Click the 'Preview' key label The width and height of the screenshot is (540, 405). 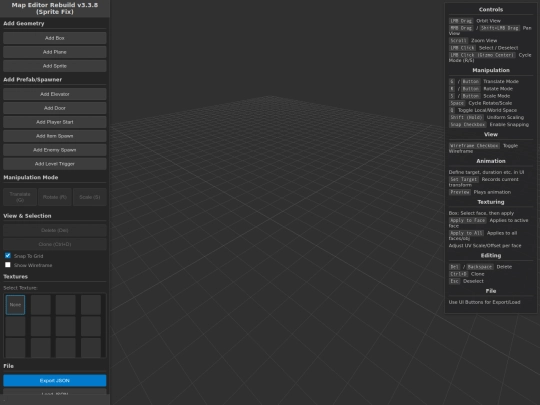pyautogui.click(x=460, y=192)
